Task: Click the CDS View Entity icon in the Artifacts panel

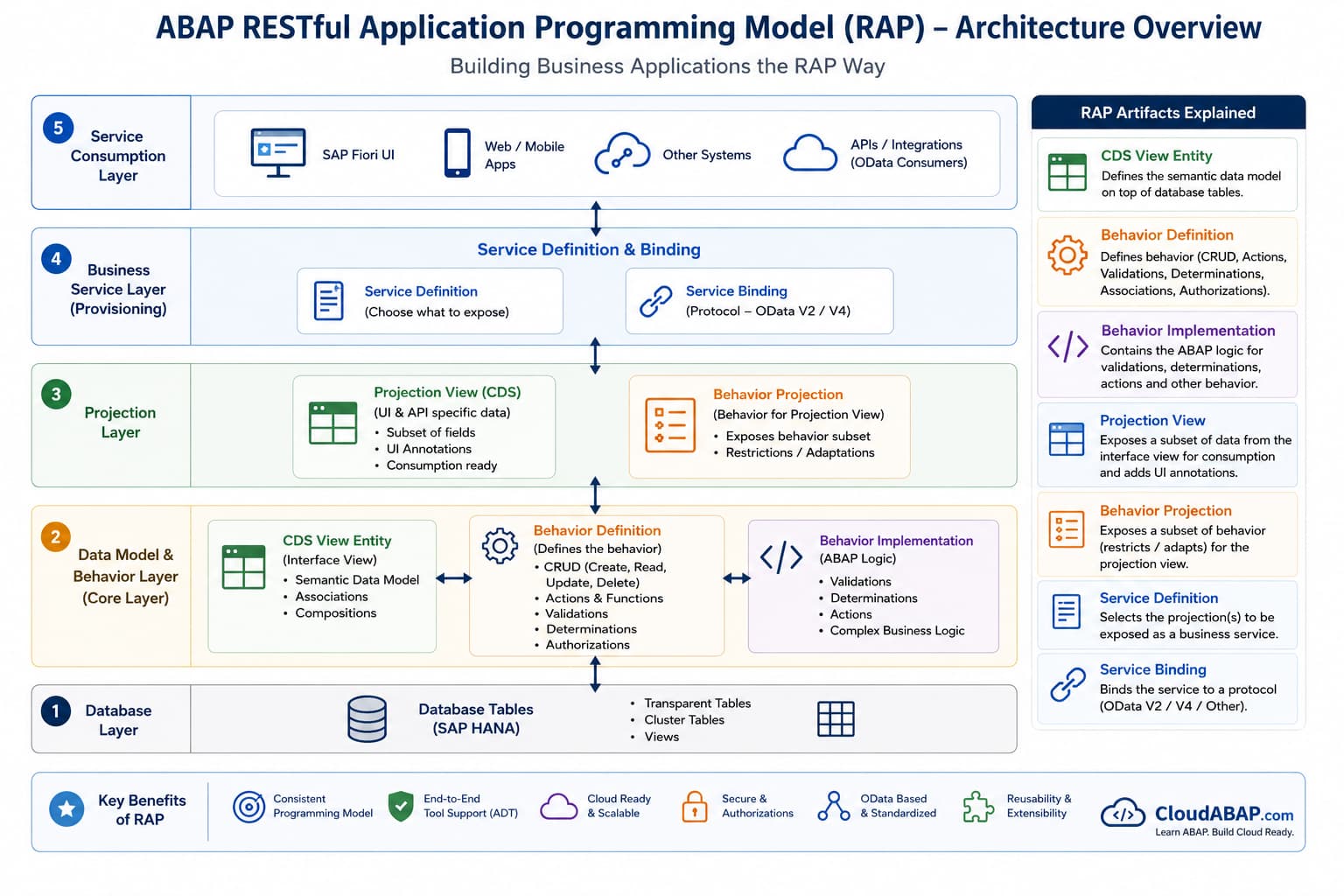Action: click(x=1067, y=172)
